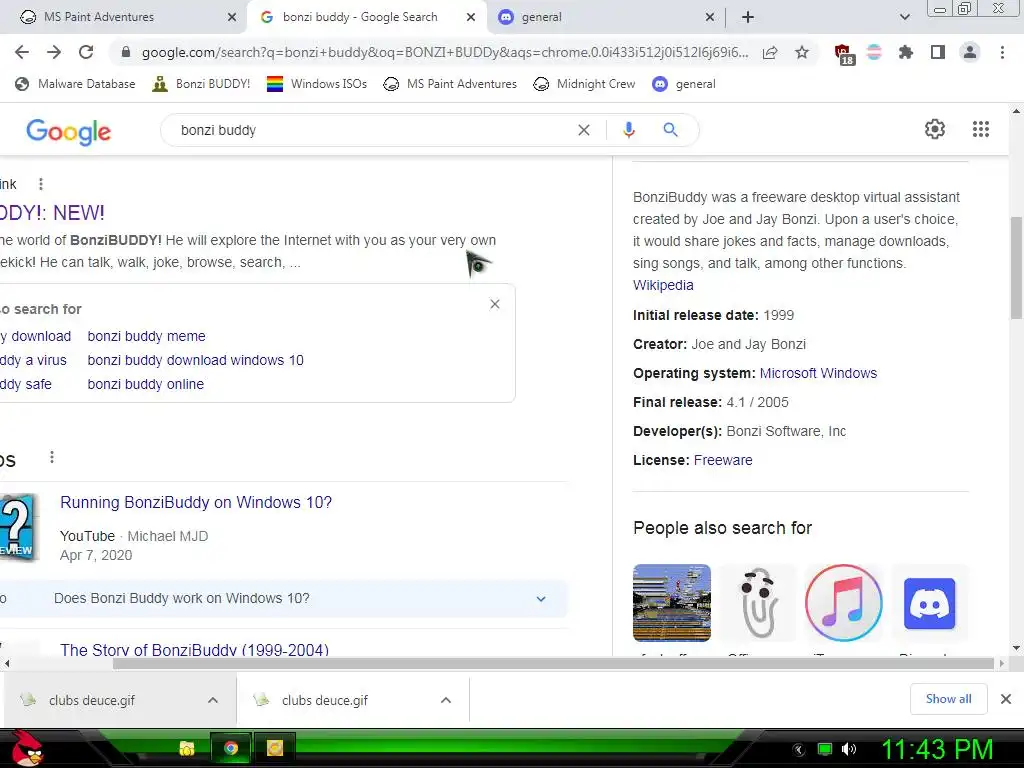Clear the search box text

[x=584, y=131]
